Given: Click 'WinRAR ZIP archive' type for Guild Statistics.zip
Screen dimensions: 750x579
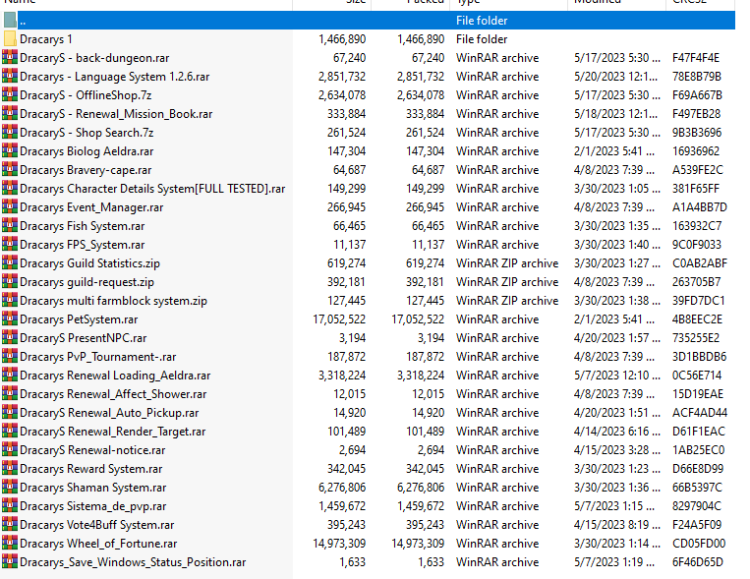Looking at the screenshot, I should [507, 263].
